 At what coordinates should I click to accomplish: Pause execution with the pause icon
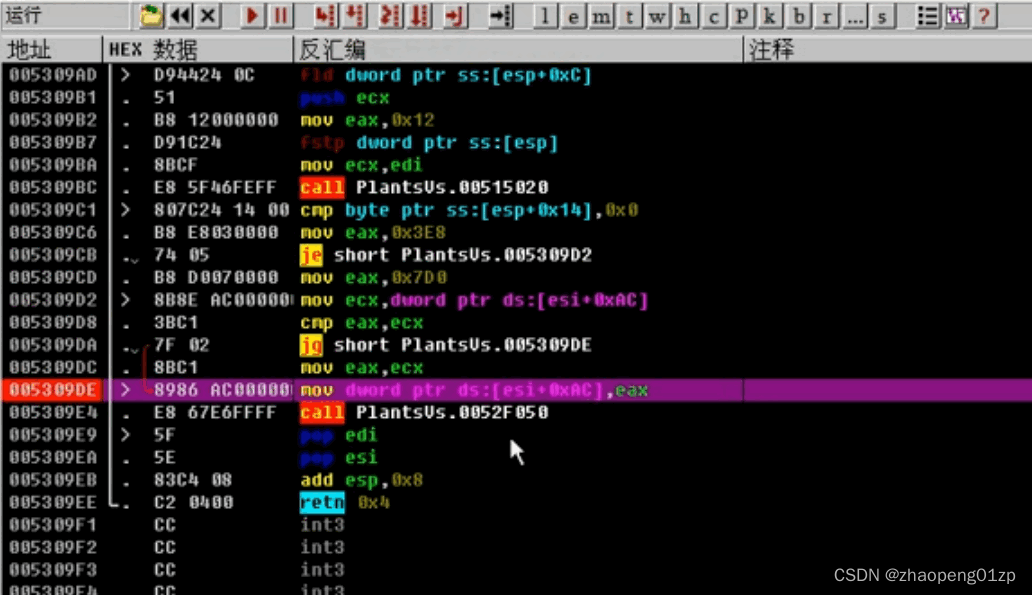pos(280,15)
